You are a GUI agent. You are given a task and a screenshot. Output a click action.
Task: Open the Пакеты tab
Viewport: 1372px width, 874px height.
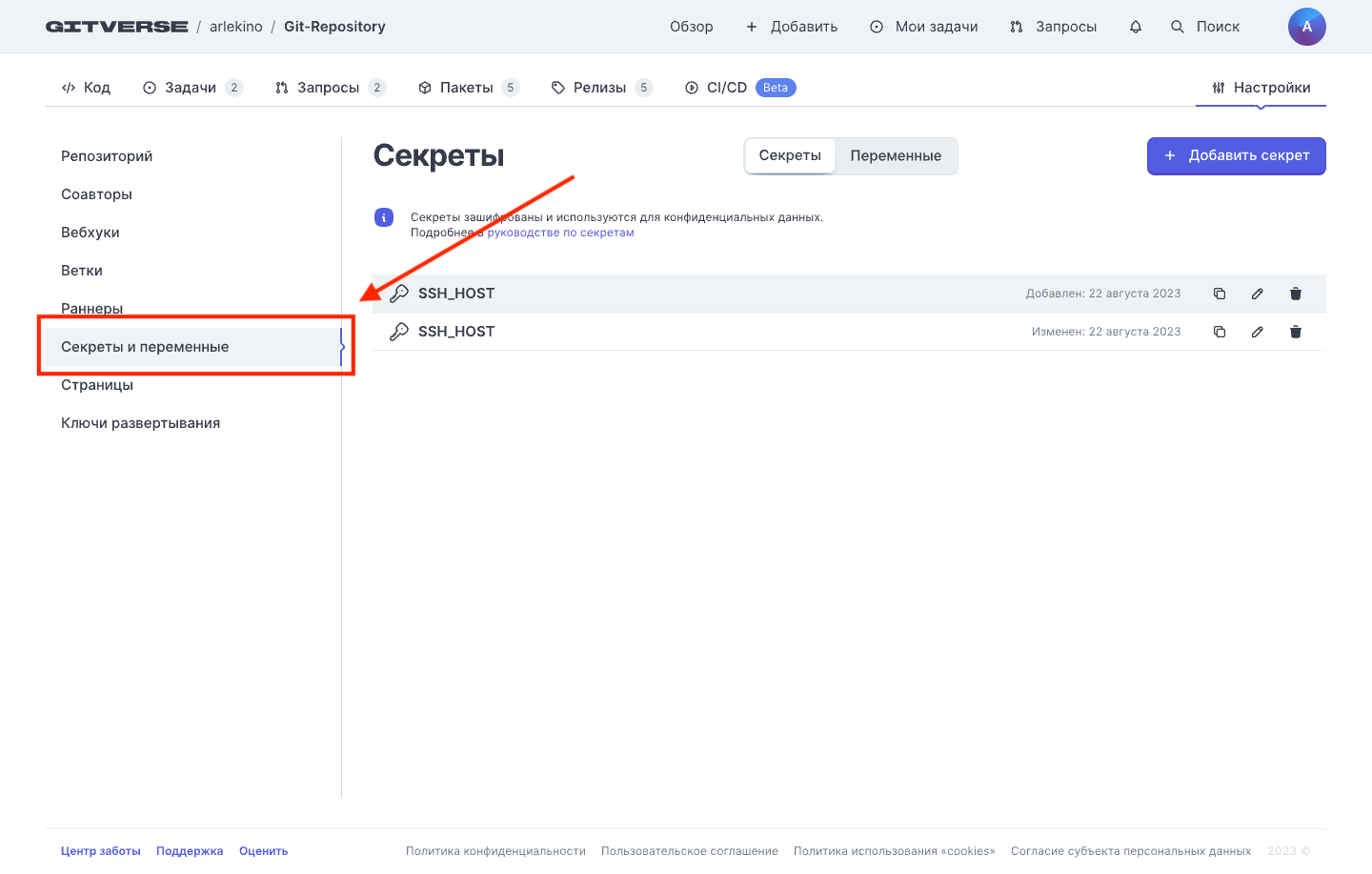click(467, 88)
